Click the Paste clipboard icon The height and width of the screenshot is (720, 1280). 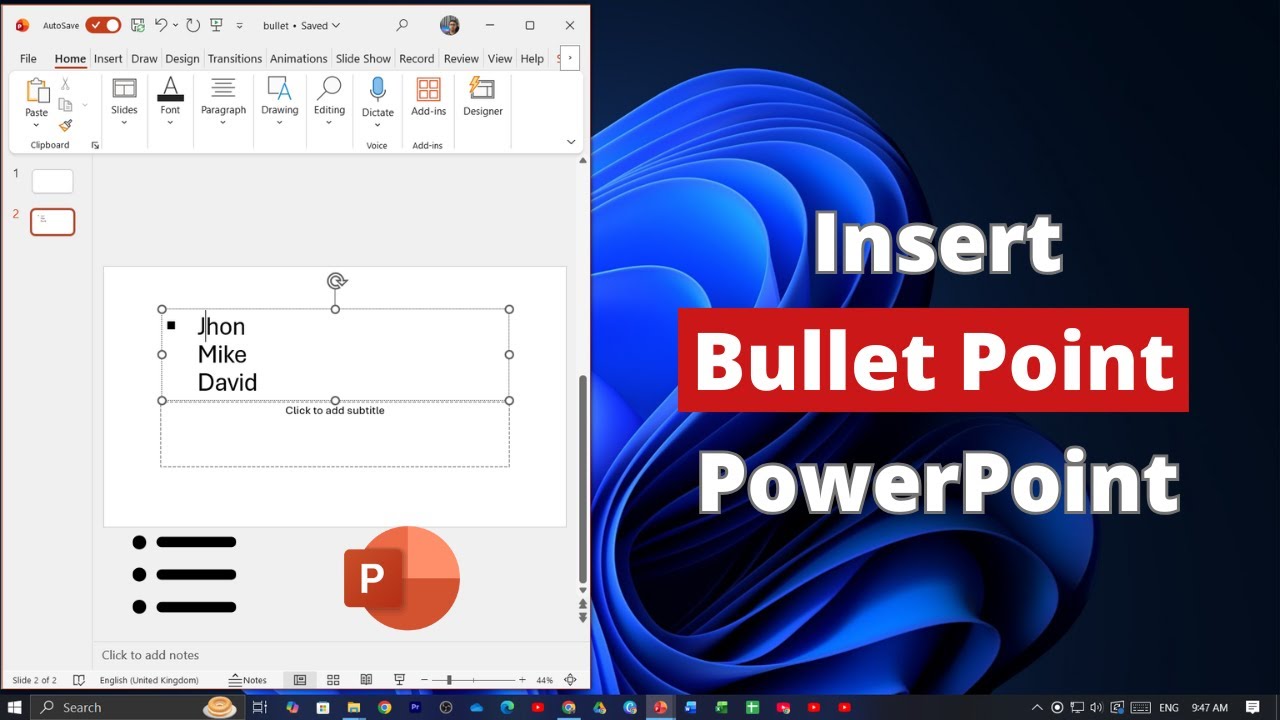click(37, 91)
